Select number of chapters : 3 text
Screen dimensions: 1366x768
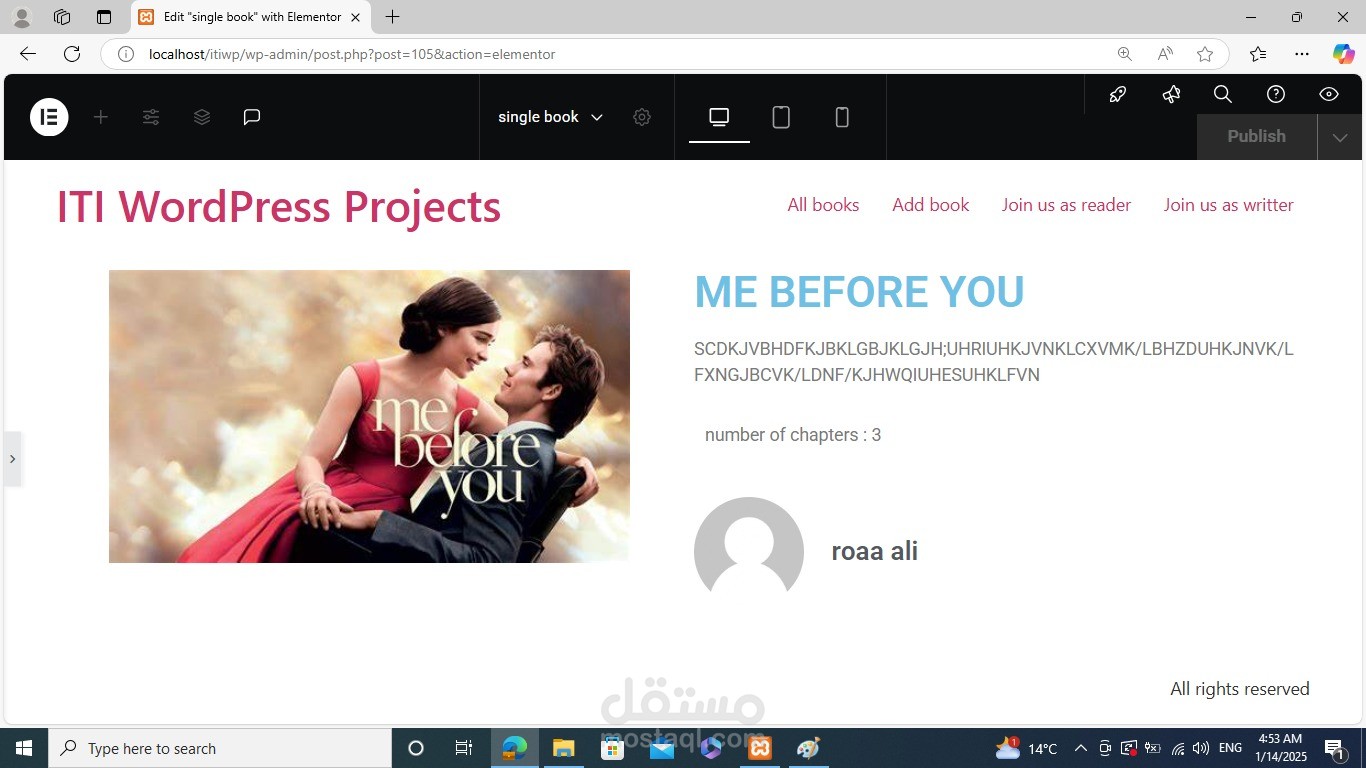click(793, 435)
